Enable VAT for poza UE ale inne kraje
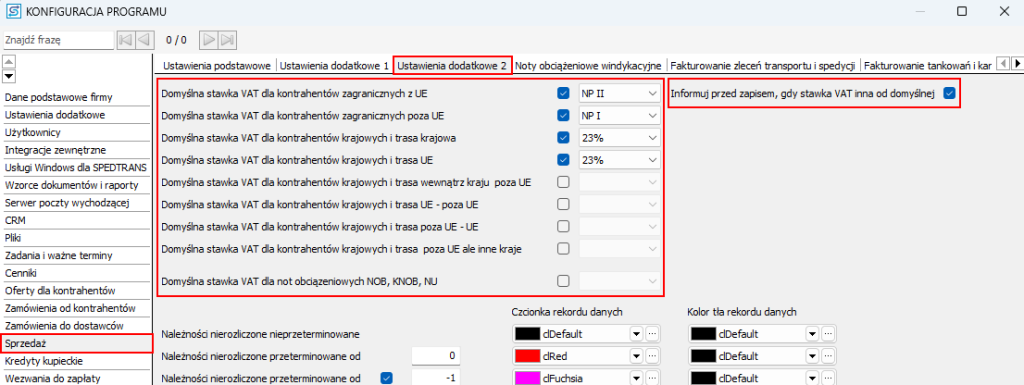Screen dimensions: 1024x385 (564, 249)
